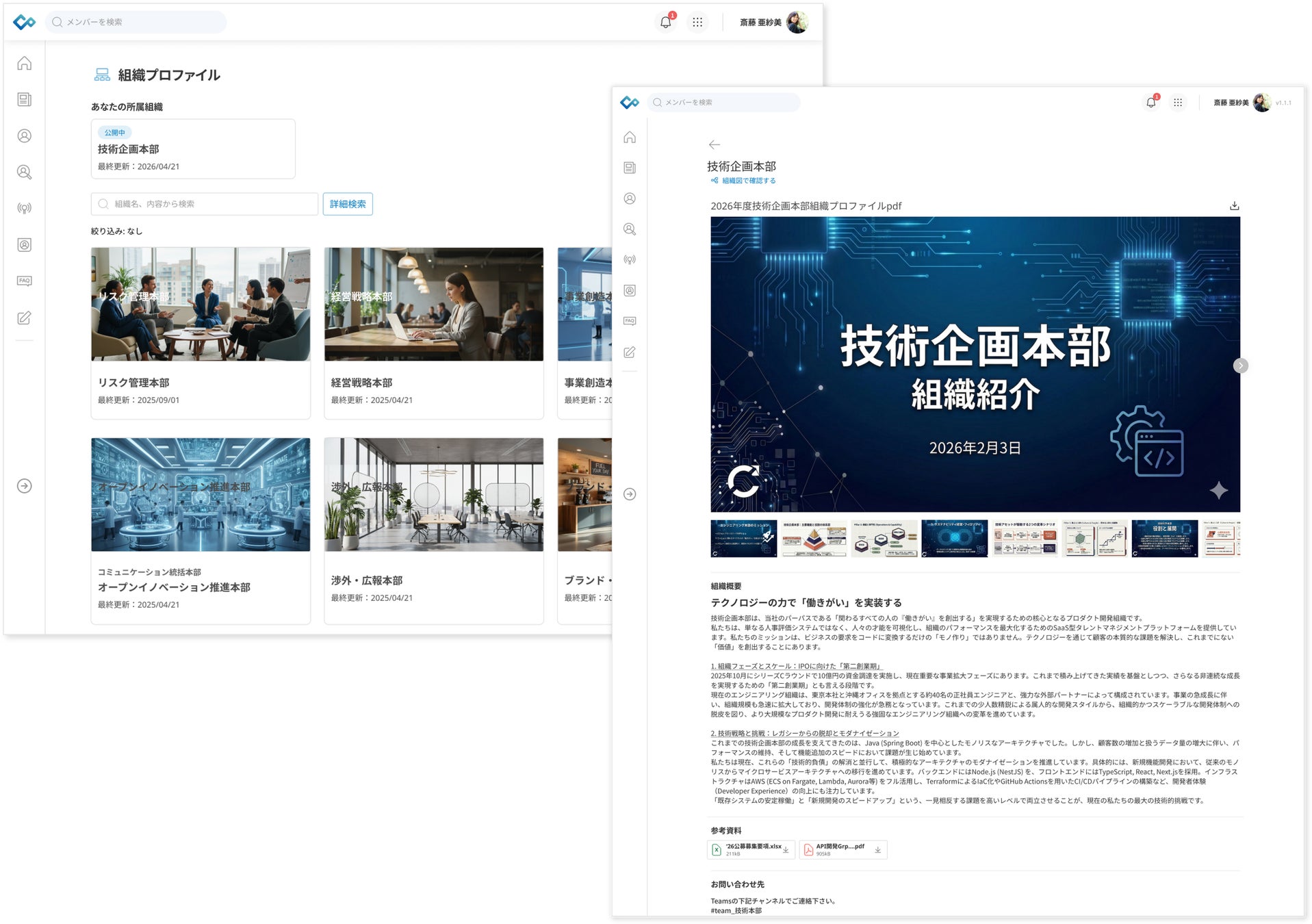The image size is (1312, 924).
Task: Open the edit pencil icon in back window sidebar
Action: [x=25, y=318]
